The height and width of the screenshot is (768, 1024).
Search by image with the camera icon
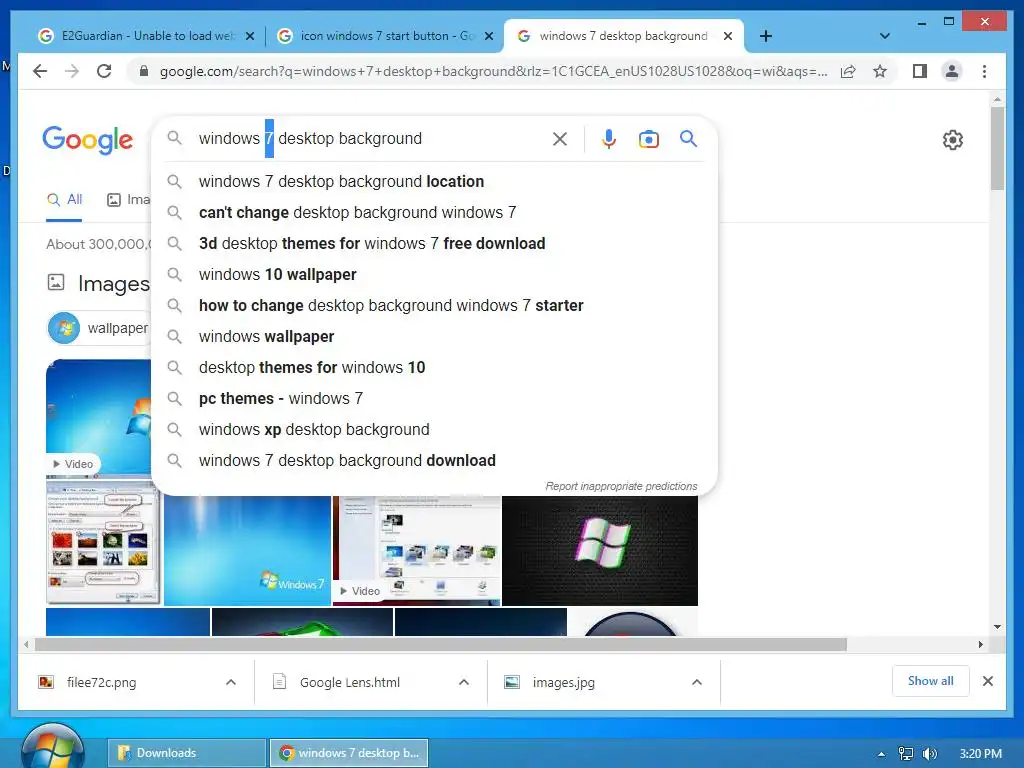click(648, 138)
